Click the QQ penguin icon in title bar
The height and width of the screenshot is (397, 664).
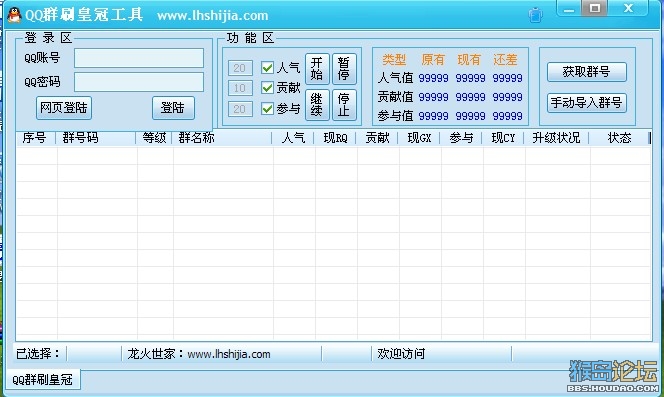(x=14, y=15)
